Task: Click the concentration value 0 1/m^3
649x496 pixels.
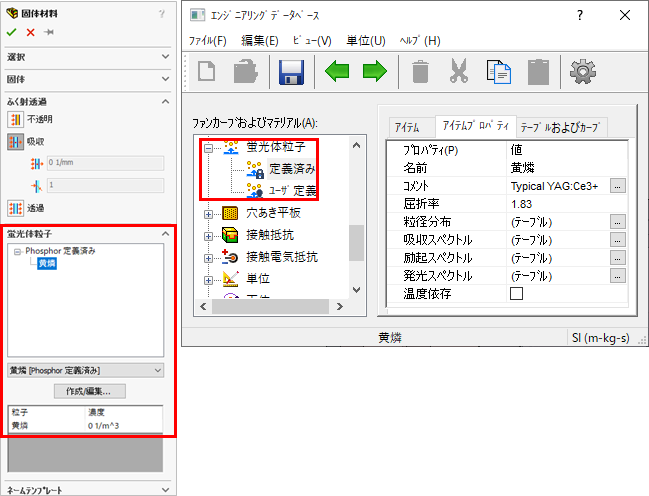Action: click(103, 426)
